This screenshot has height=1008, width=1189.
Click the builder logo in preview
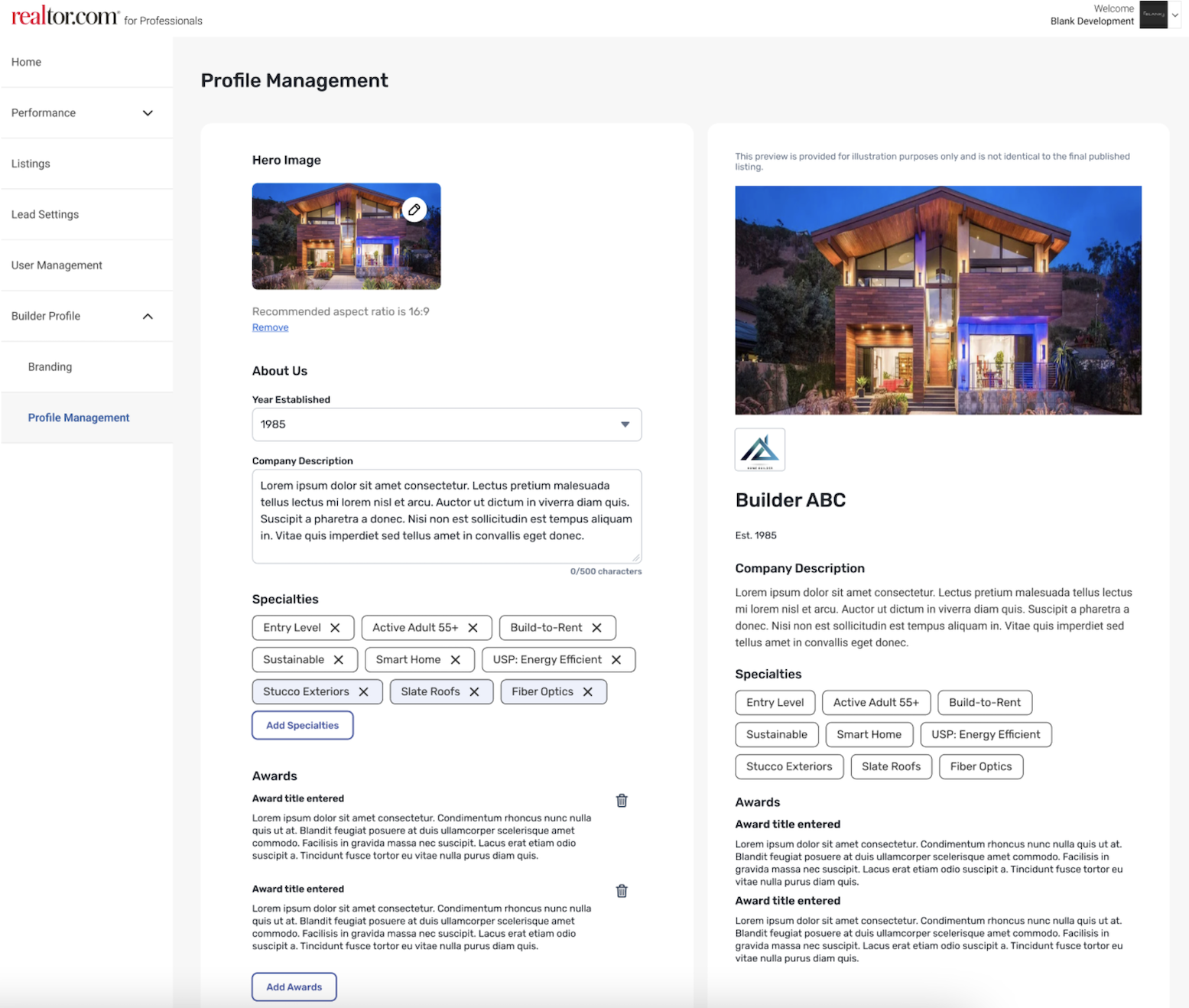tap(760, 450)
